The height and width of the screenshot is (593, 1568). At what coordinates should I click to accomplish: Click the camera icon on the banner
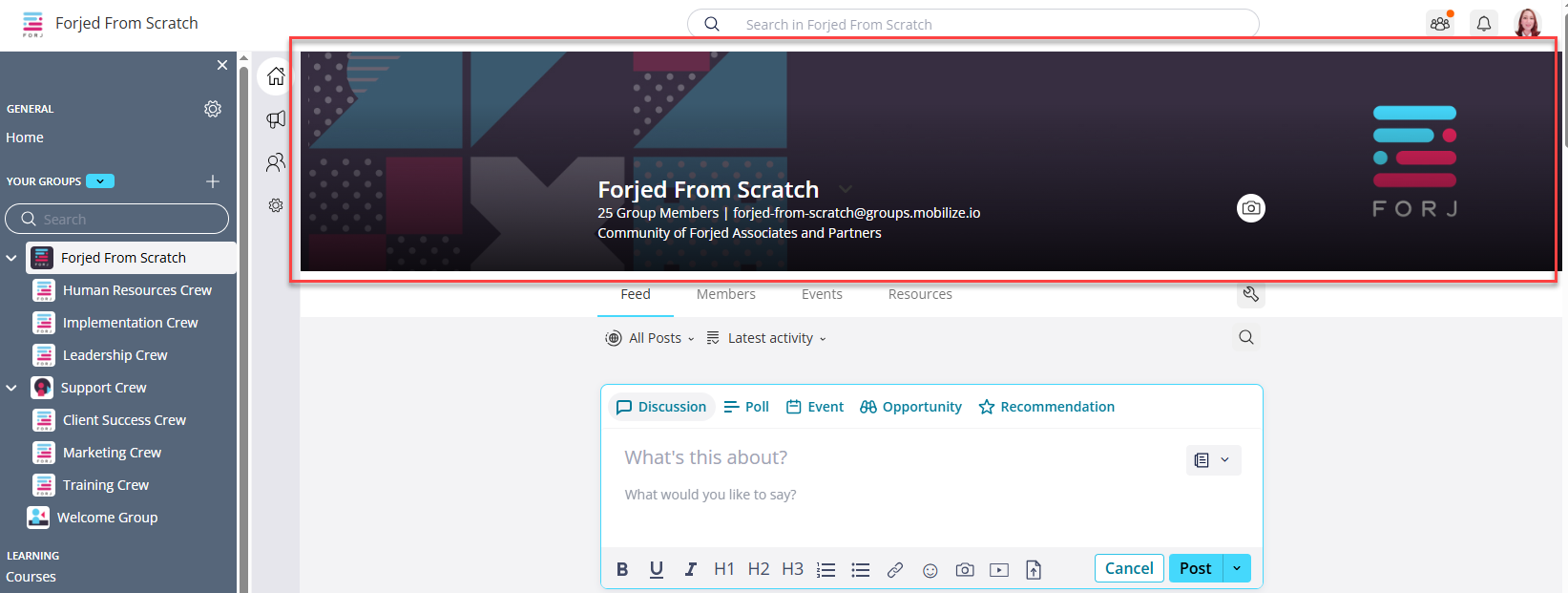coord(1251,208)
